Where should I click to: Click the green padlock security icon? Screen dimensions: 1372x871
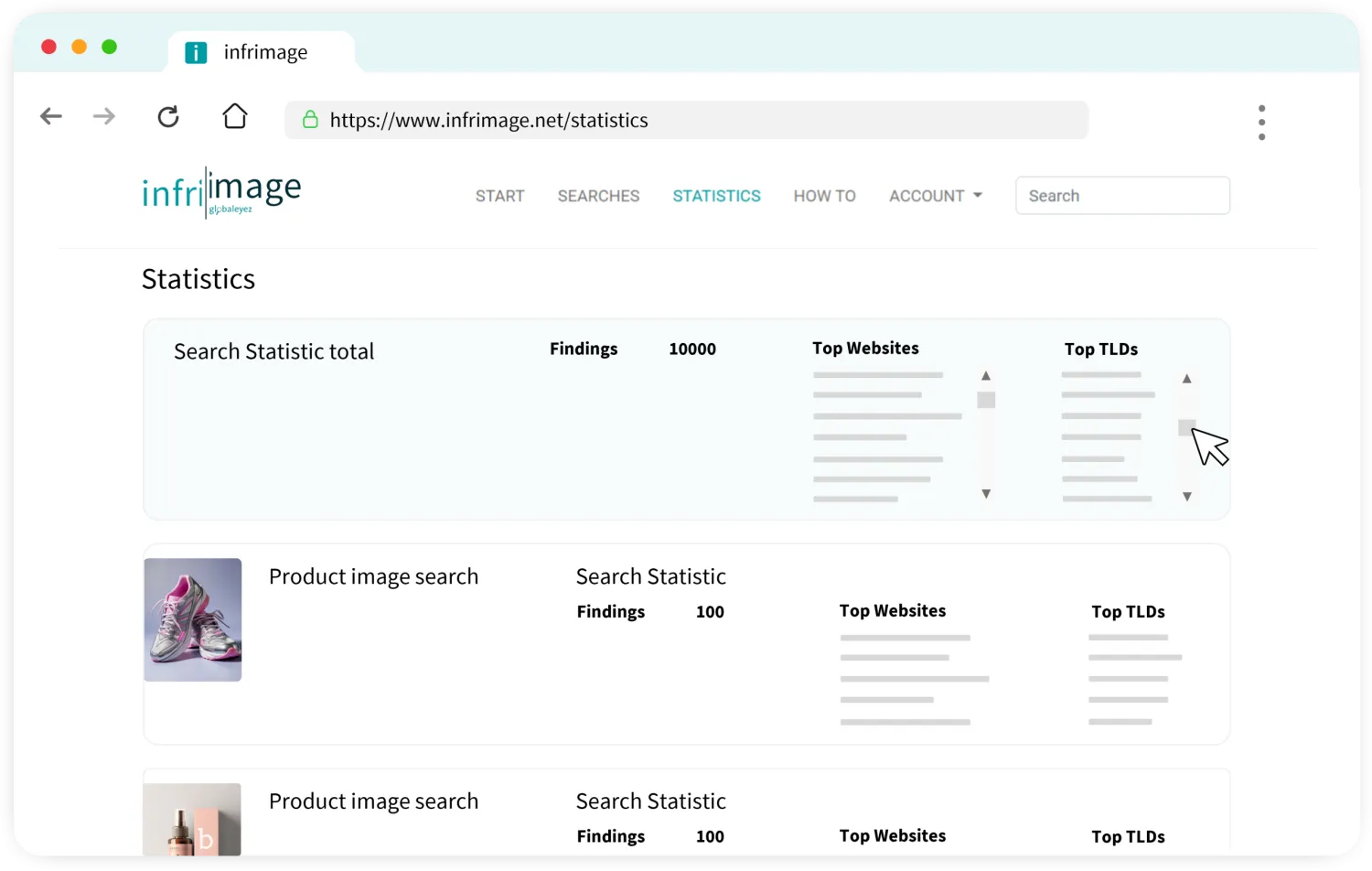[x=310, y=120]
